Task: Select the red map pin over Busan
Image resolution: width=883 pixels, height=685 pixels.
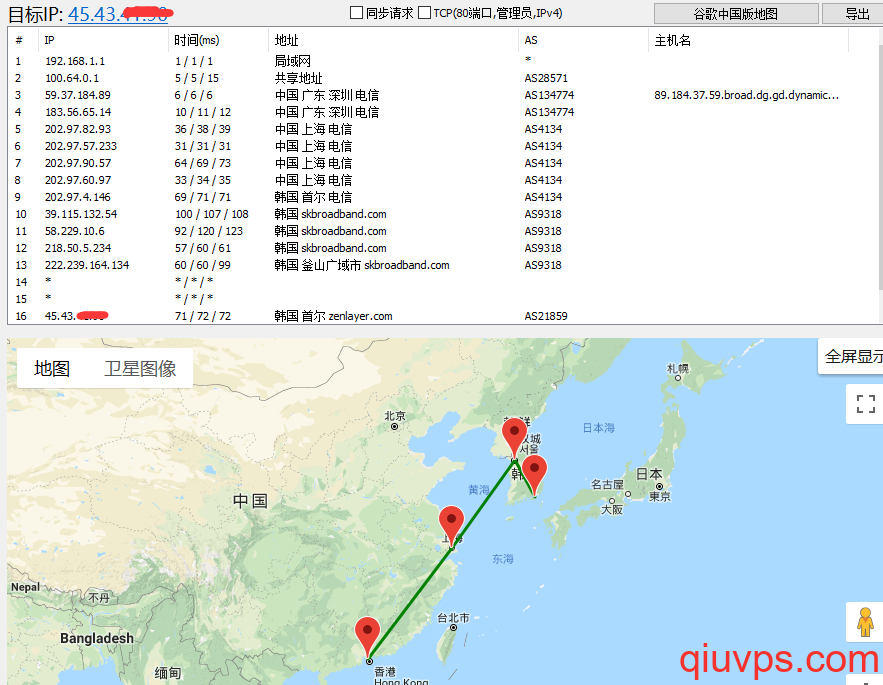Action: pyautogui.click(x=534, y=476)
